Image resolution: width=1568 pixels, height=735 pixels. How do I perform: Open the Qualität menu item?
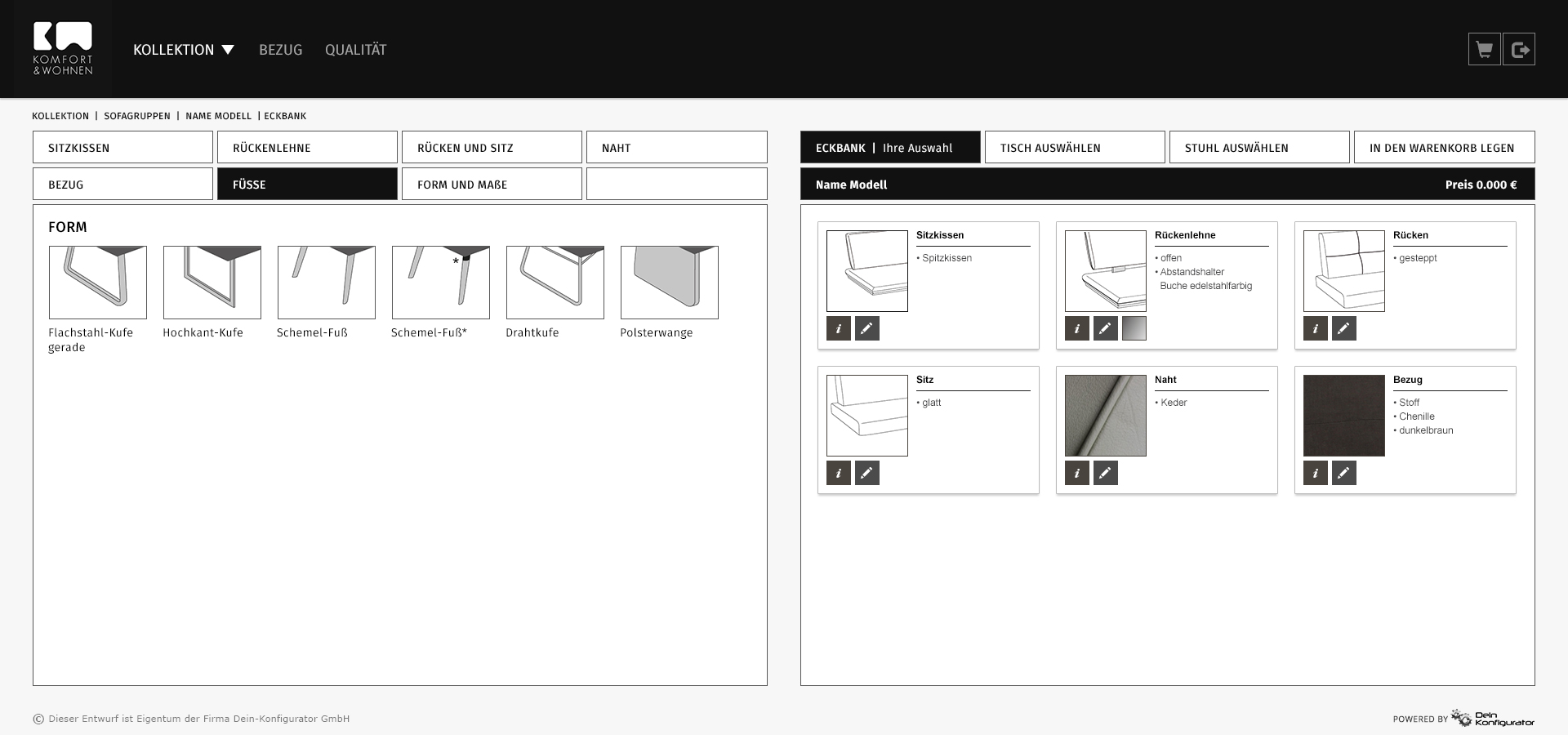[x=355, y=50]
